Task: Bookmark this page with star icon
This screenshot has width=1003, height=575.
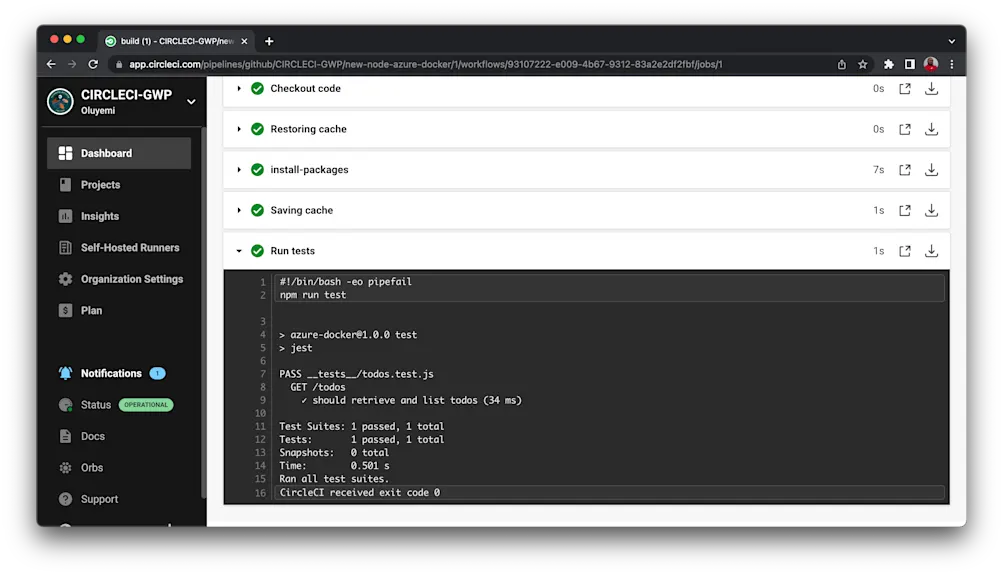Action: pyautogui.click(x=863, y=64)
